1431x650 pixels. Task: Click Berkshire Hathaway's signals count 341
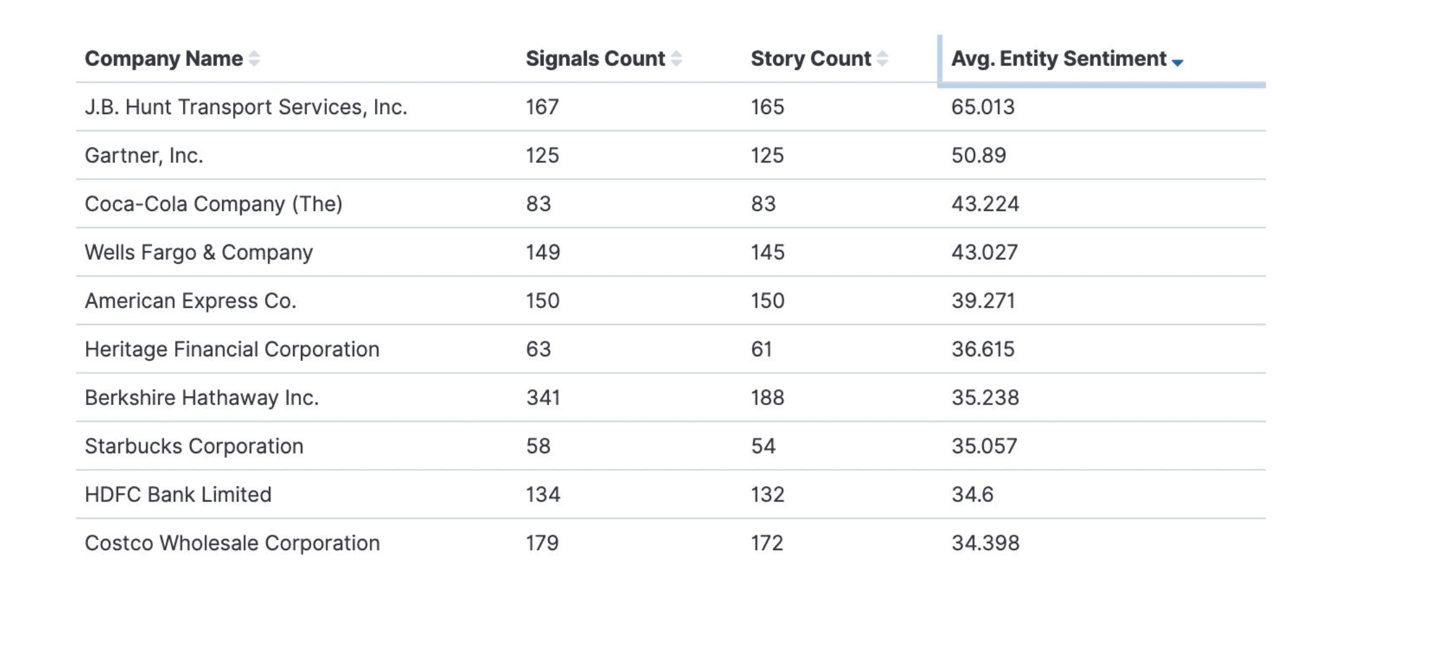[543, 398]
